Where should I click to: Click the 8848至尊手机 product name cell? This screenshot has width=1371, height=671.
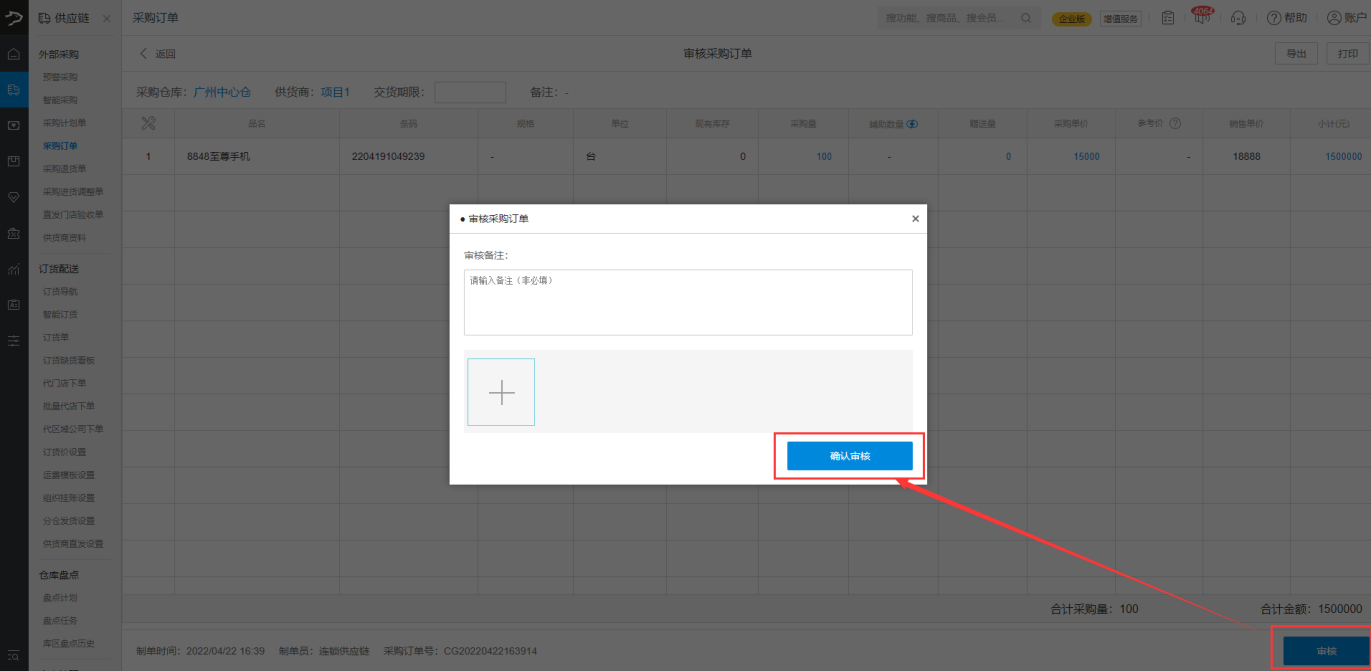click(220, 157)
